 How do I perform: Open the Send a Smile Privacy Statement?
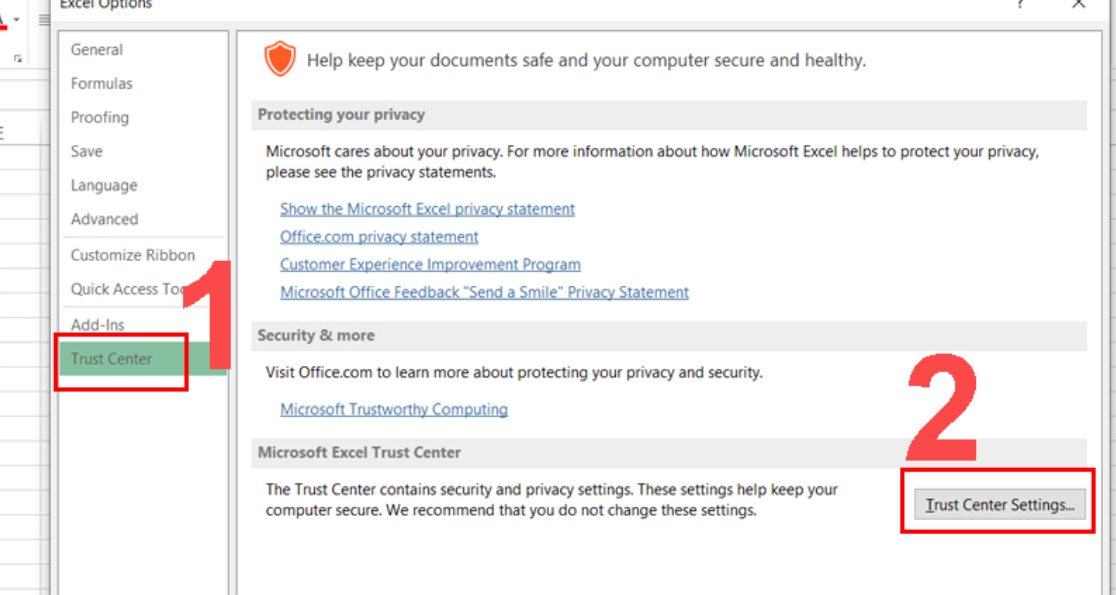[x=484, y=291]
